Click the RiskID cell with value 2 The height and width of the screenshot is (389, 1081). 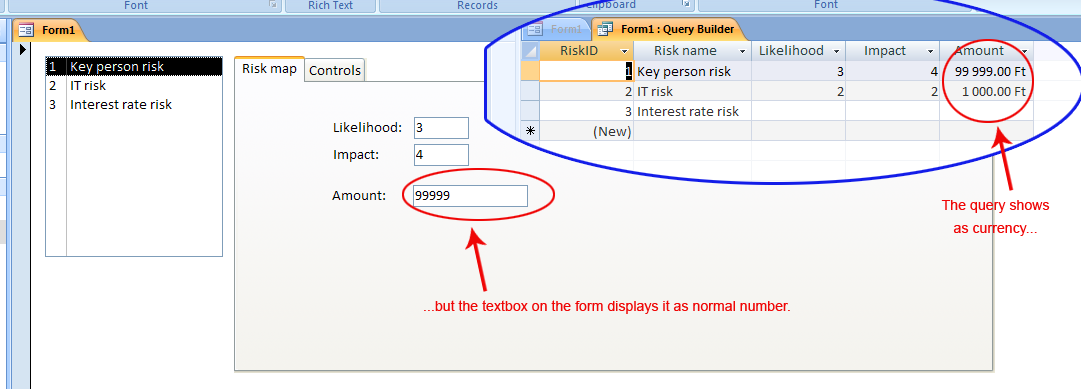(x=586, y=91)
